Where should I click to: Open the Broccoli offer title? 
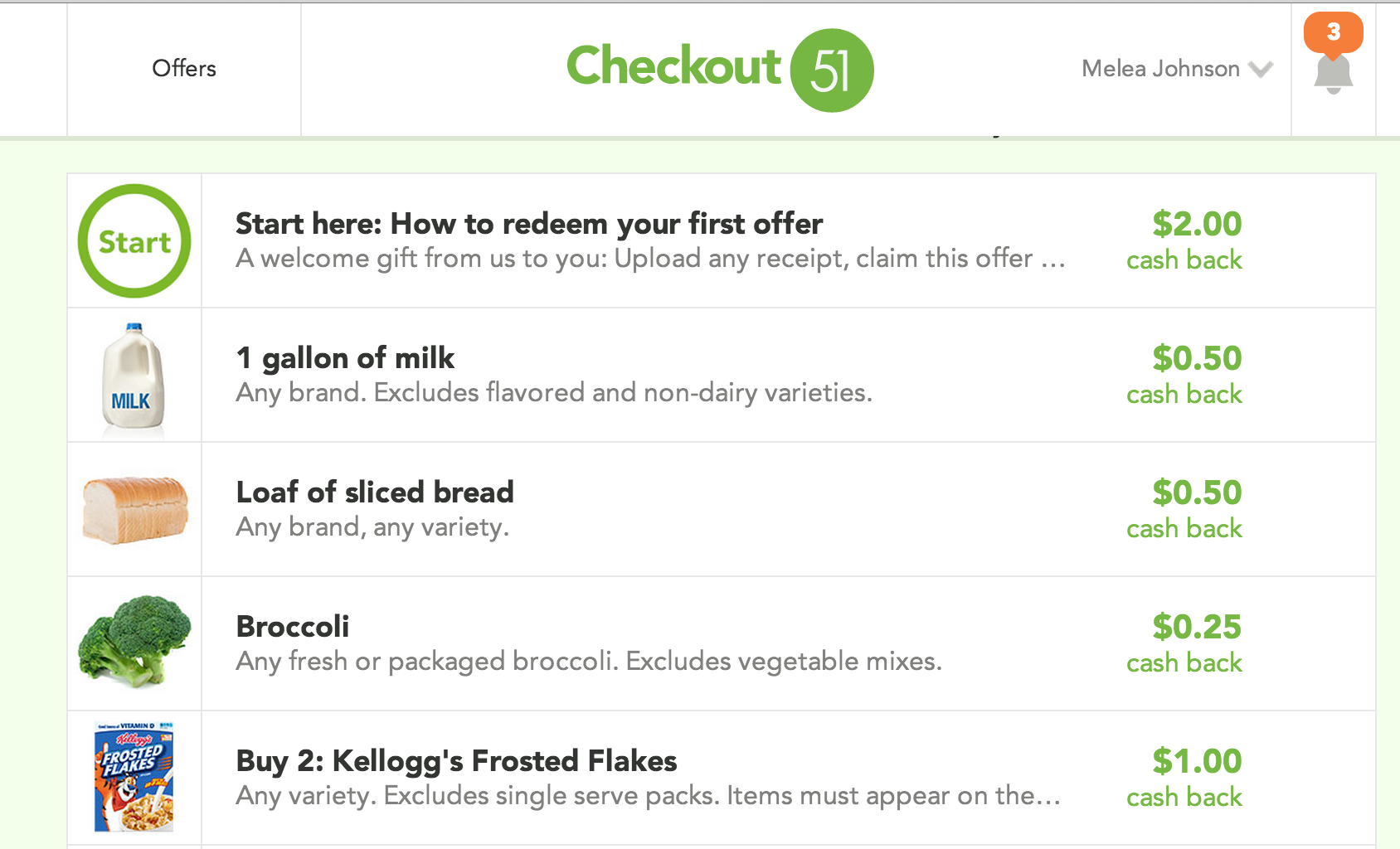click(x=293, y=627)
